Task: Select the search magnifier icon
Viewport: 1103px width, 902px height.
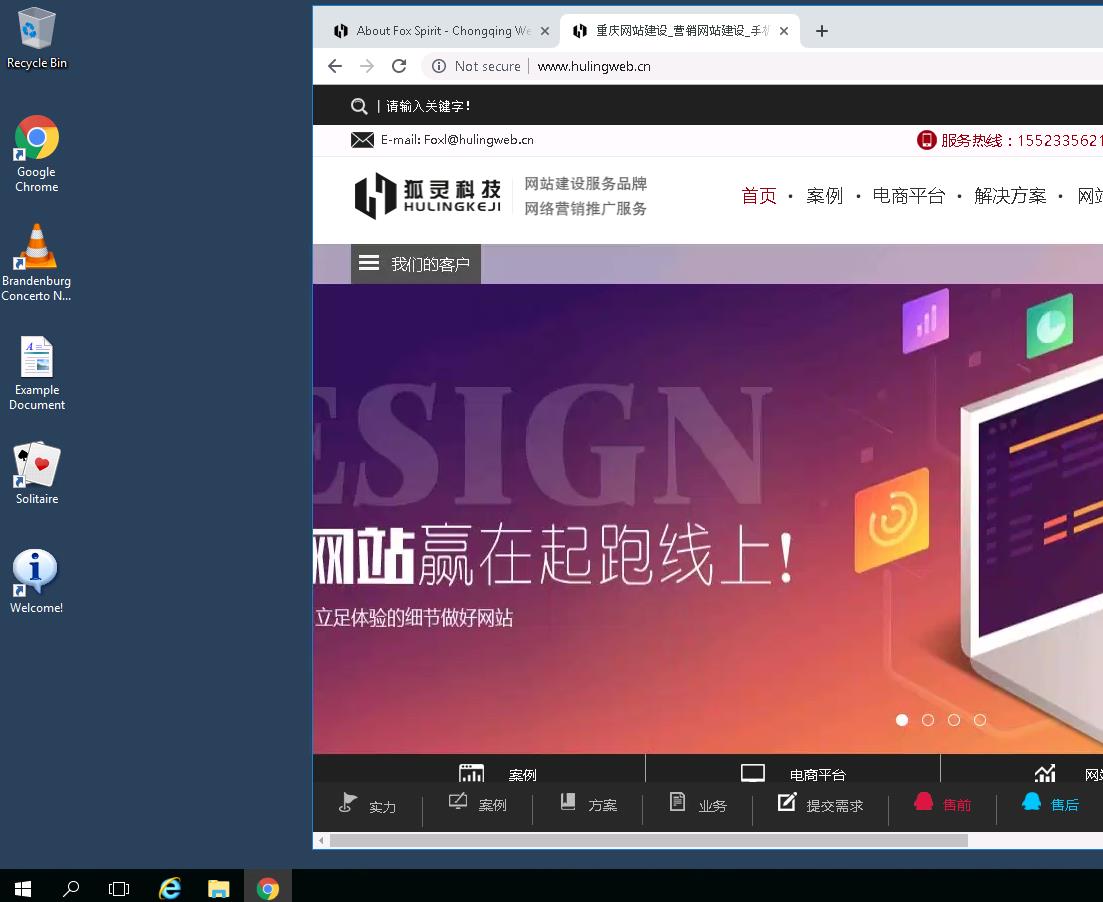Action: pos(359,105)
